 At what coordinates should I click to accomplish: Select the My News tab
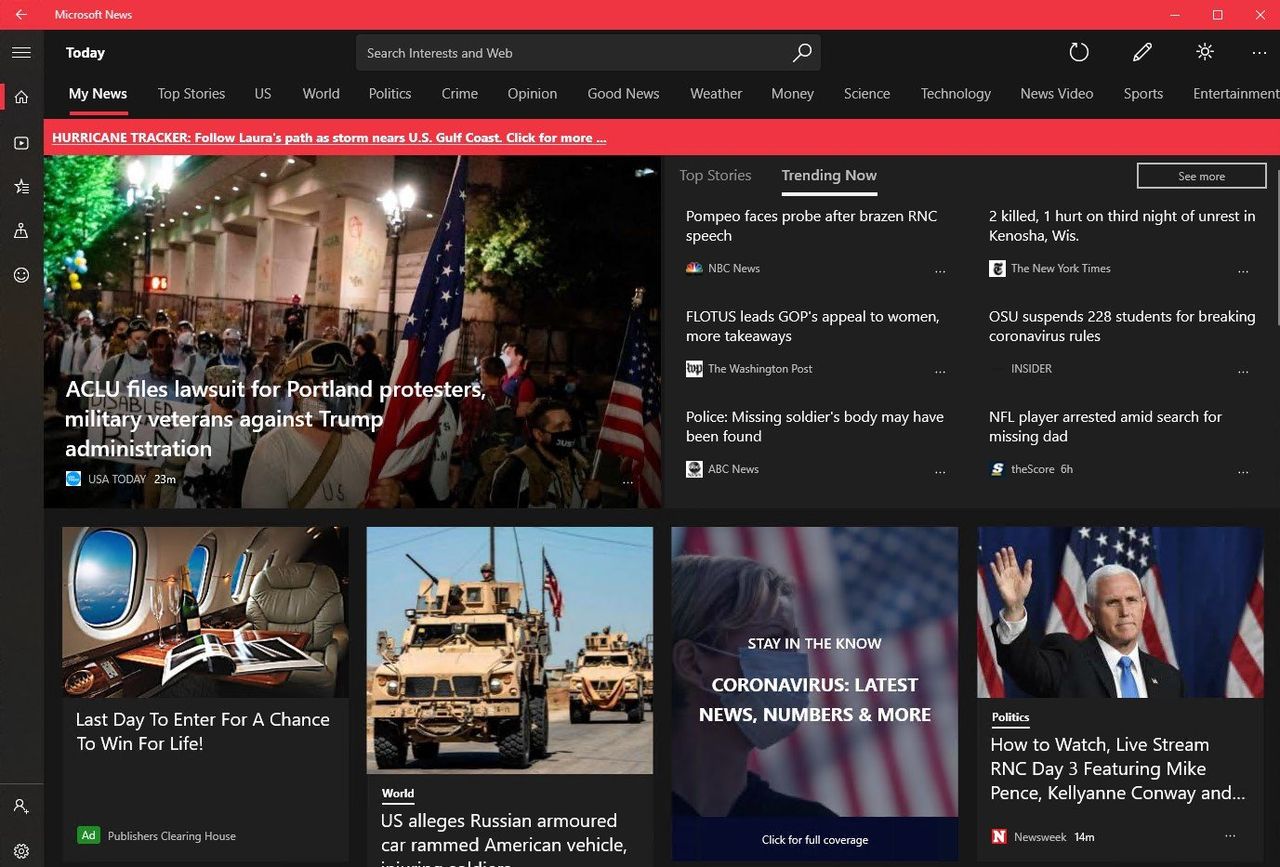[x=98, y=94]
